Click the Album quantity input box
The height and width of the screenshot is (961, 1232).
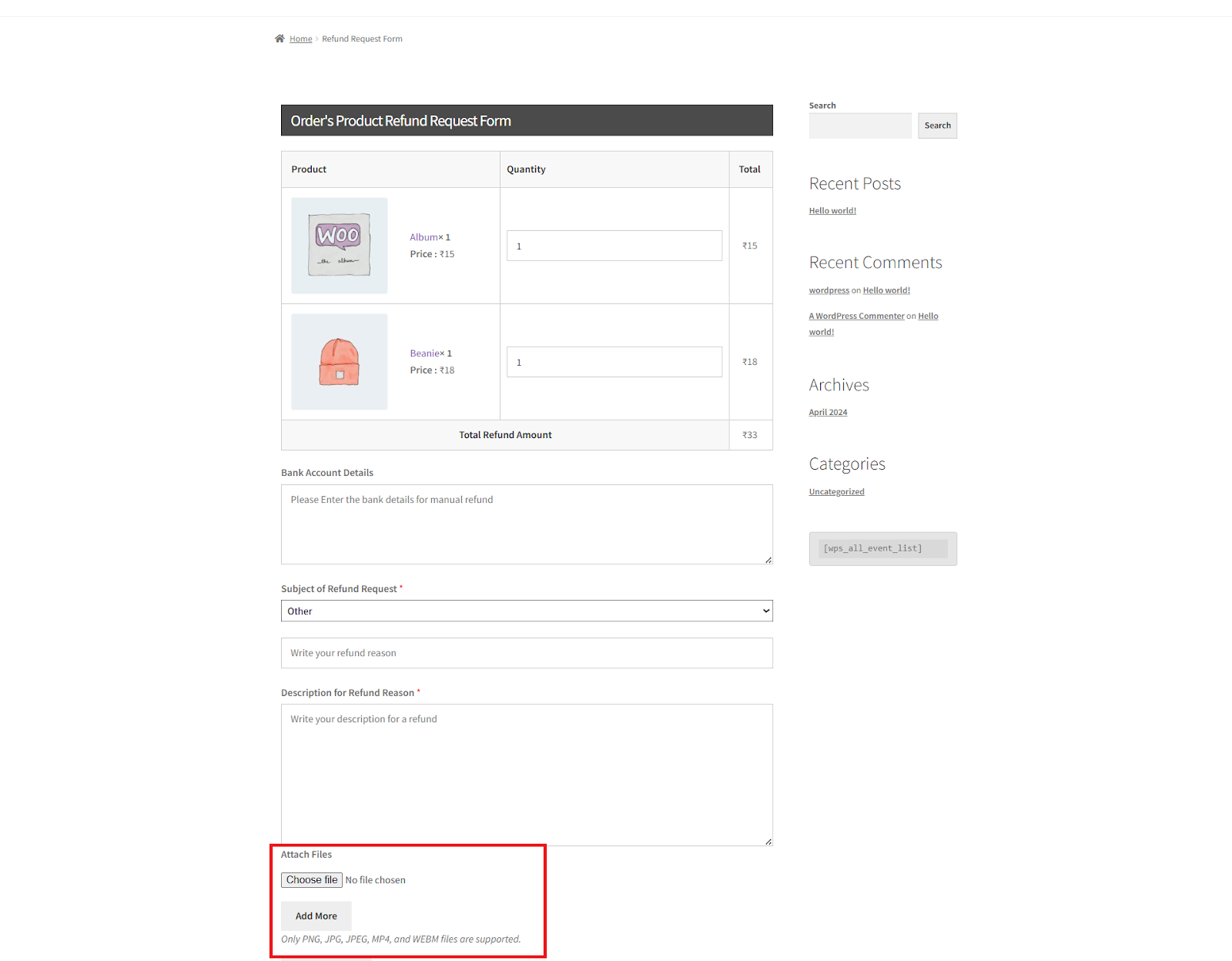614,245
